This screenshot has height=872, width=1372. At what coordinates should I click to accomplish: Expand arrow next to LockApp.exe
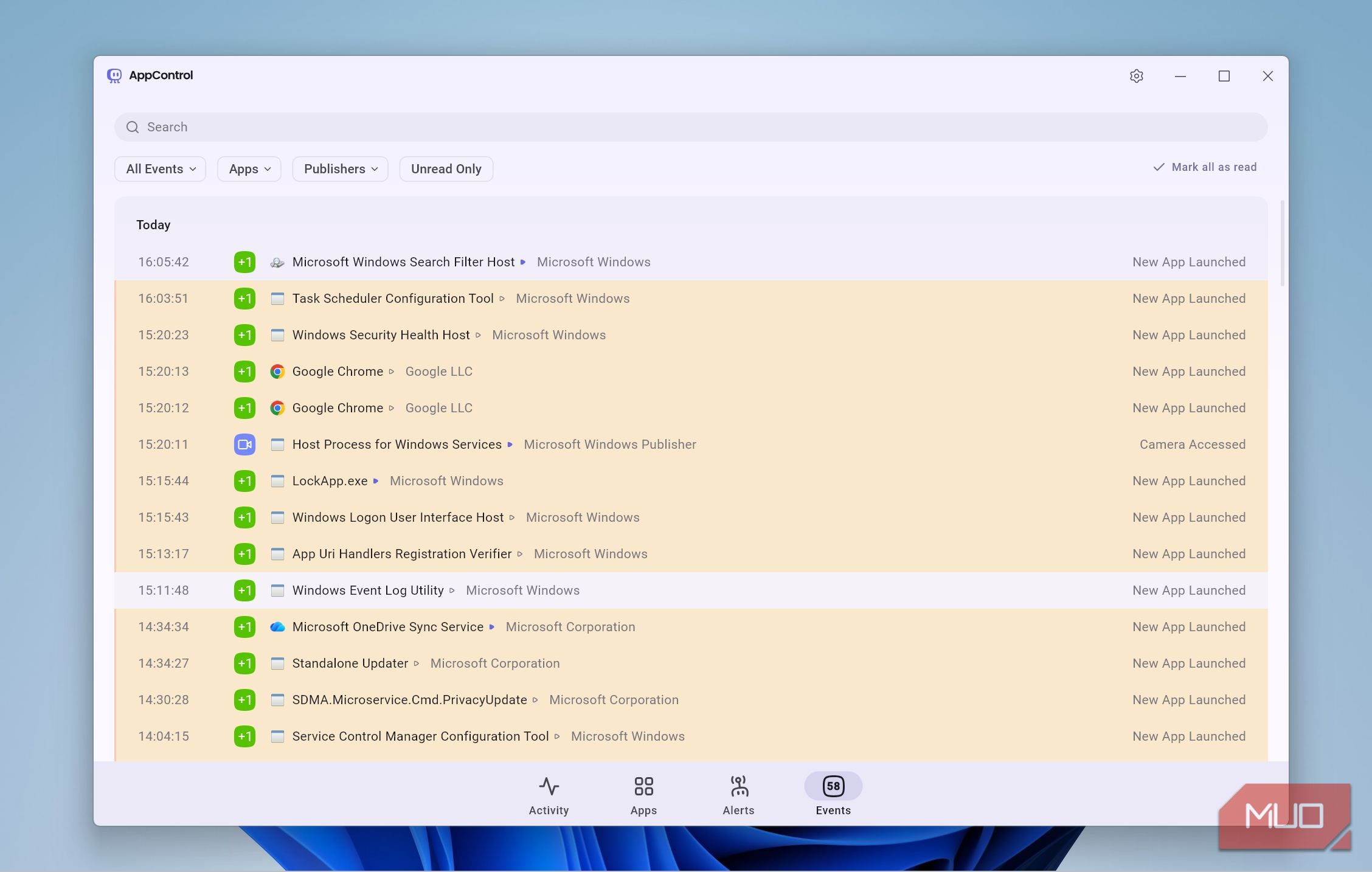(375, 481)
